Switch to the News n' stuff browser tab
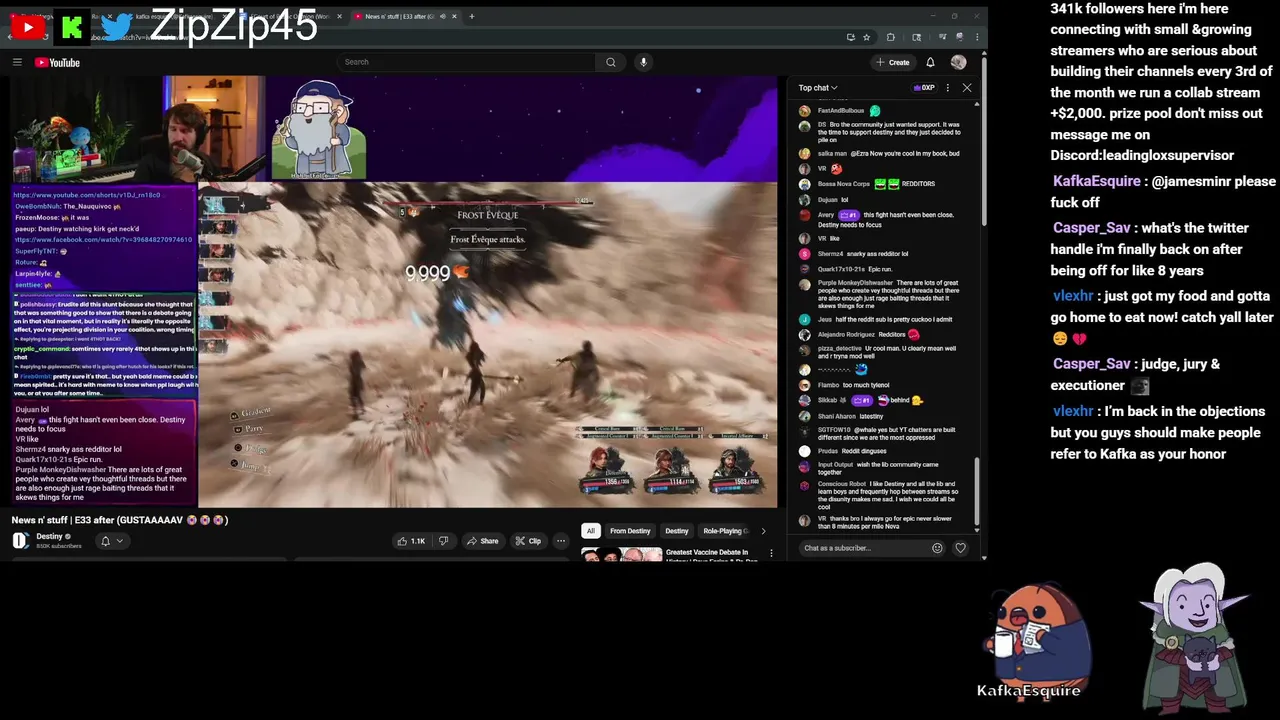Screen dimensions: 1280x720 (404, 16)
